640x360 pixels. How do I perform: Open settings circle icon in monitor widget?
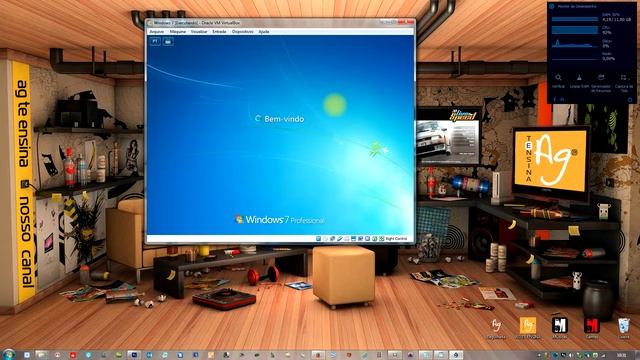(630, 99)
